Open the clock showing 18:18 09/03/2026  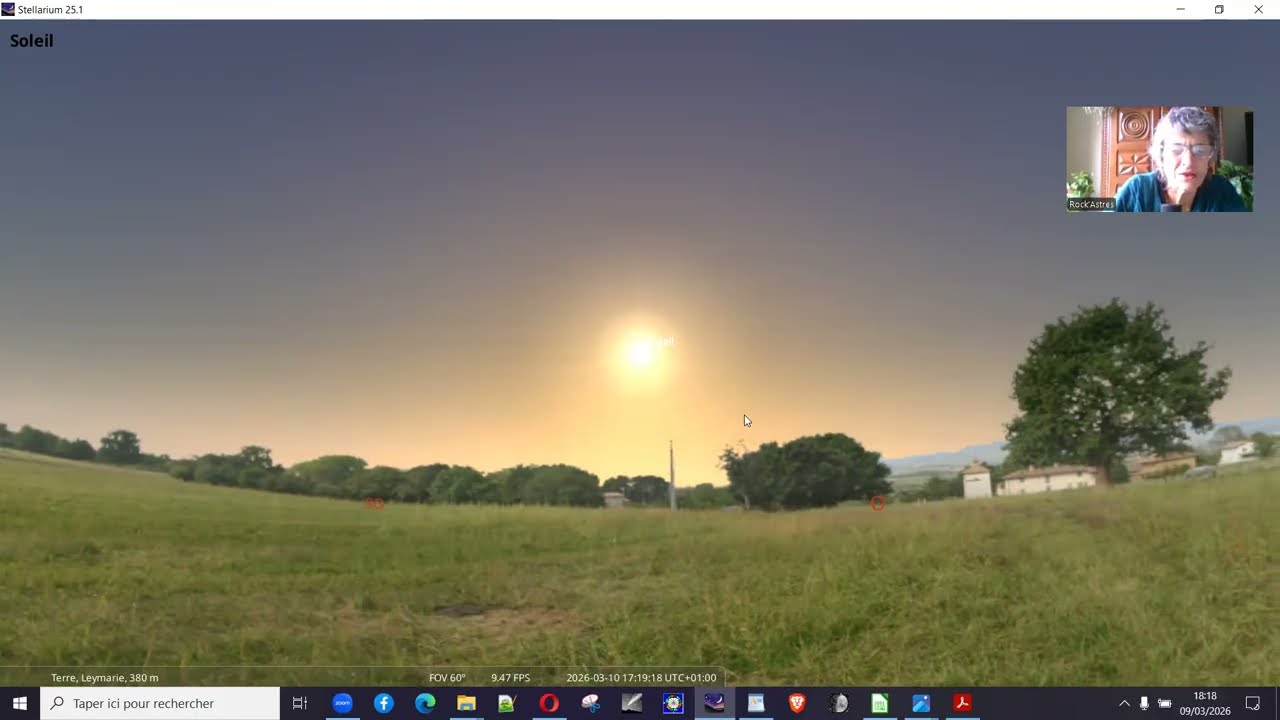tap(1205, 703)
